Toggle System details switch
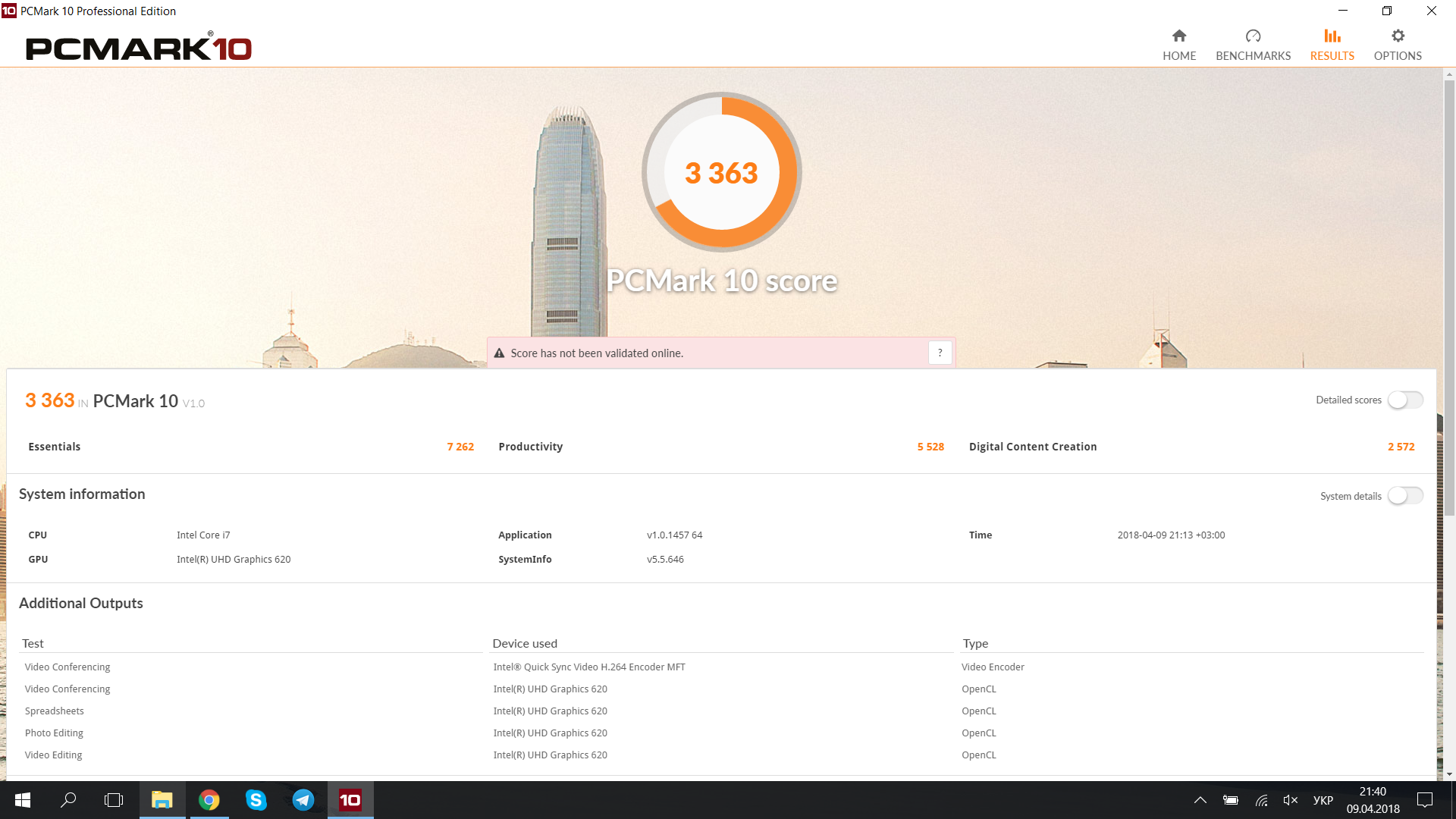The width and height of the screenshot is (1456, 819). pyautogui.click(x=1405, y=496)
